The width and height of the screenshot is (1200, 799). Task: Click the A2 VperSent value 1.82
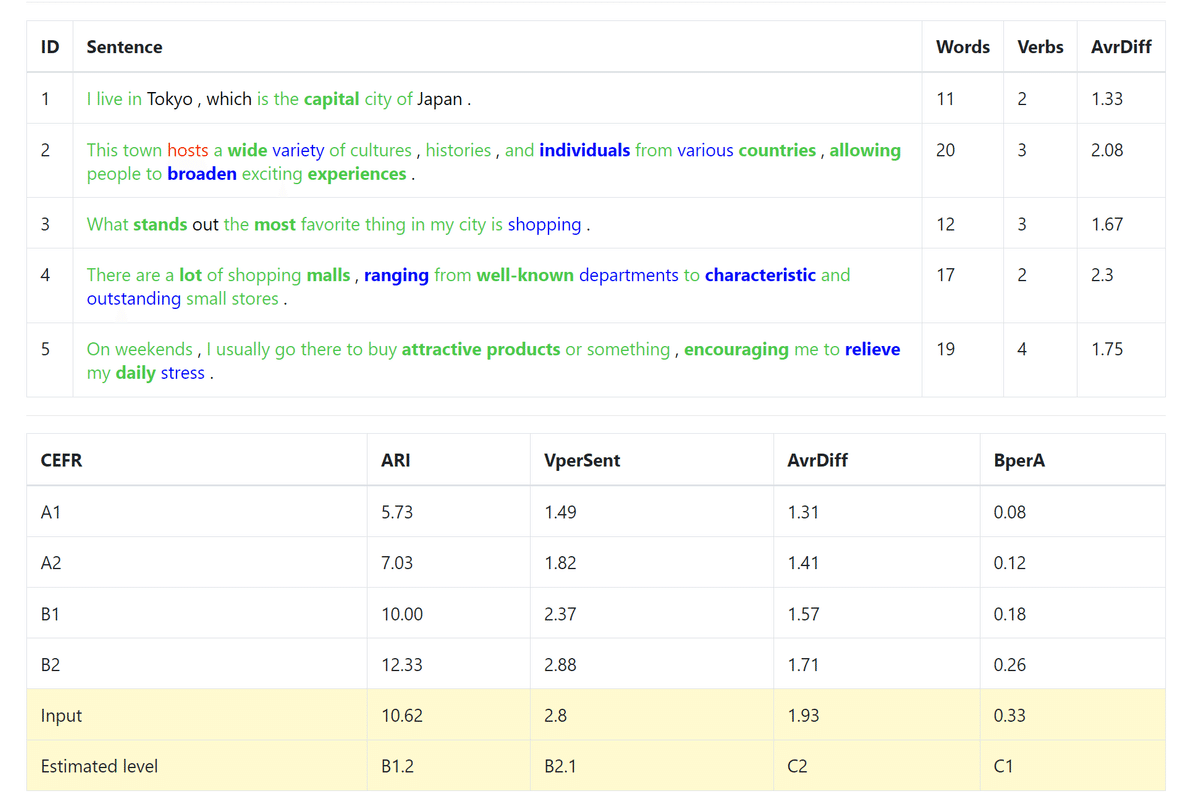coord(560,563)
